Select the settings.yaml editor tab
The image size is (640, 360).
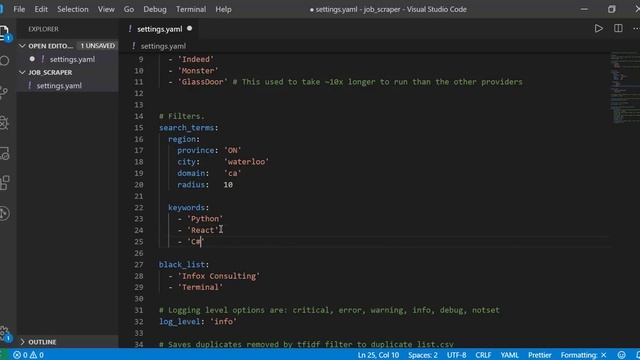click(x=159, y=29)
